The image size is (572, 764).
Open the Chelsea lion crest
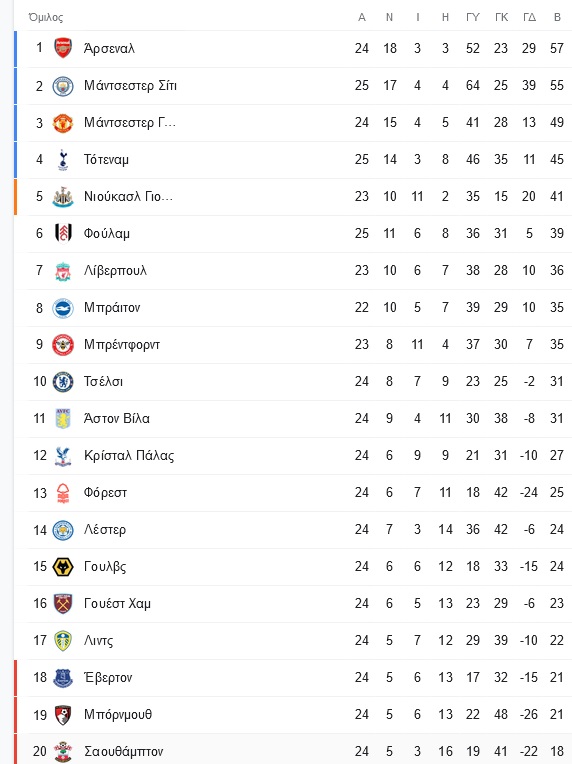[63, 382]
